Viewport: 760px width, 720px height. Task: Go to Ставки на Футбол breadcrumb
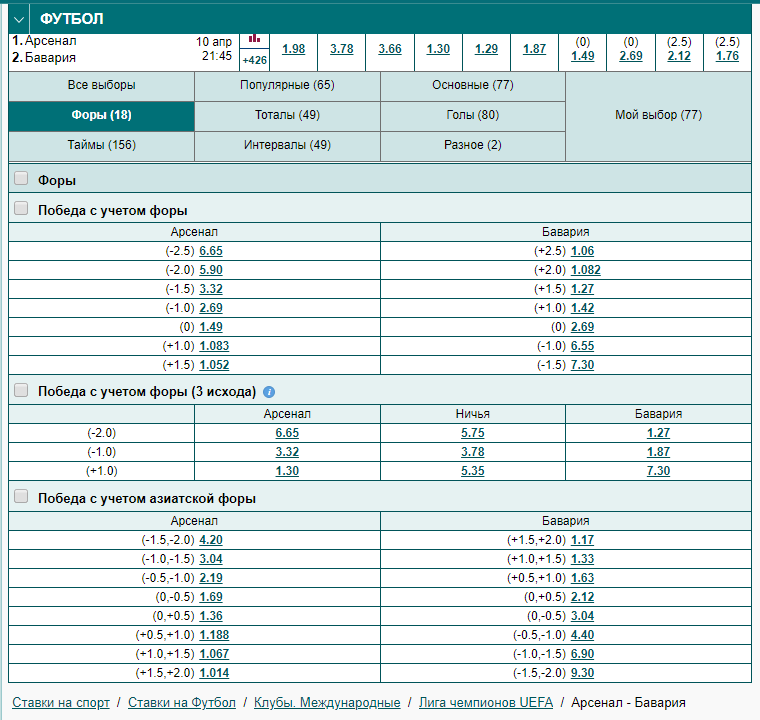click(182, 703)
